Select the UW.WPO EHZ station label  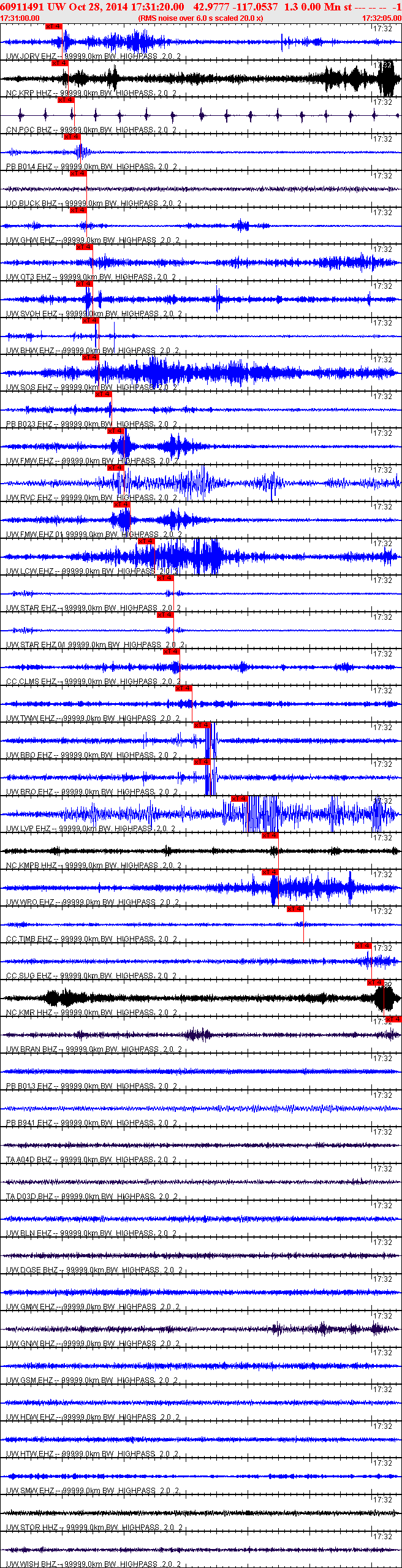[31, 902]
